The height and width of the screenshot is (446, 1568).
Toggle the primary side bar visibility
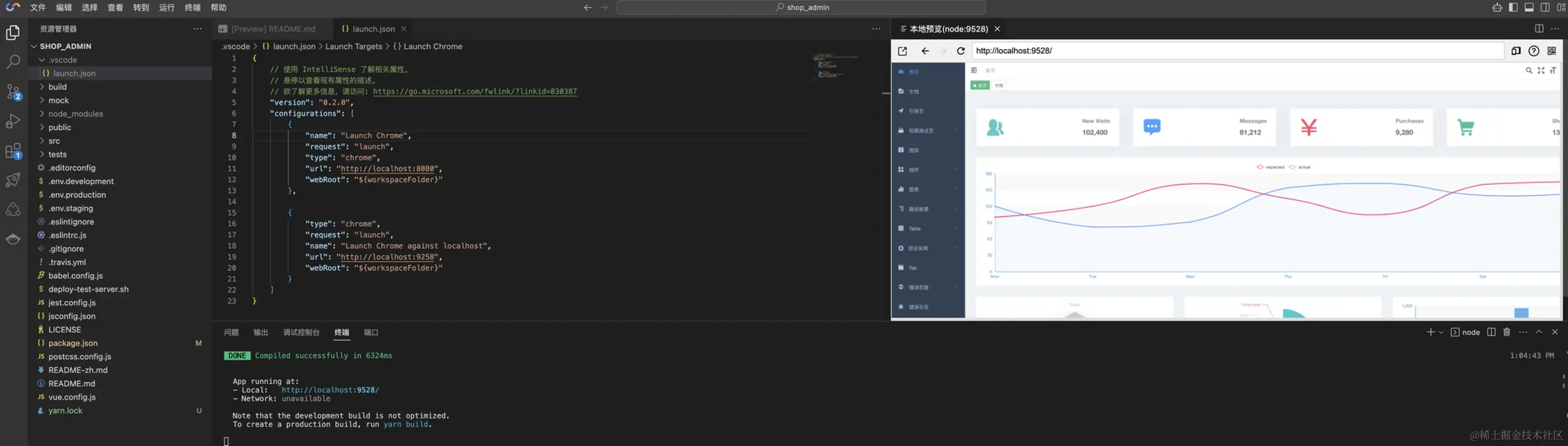[1513, 8]
